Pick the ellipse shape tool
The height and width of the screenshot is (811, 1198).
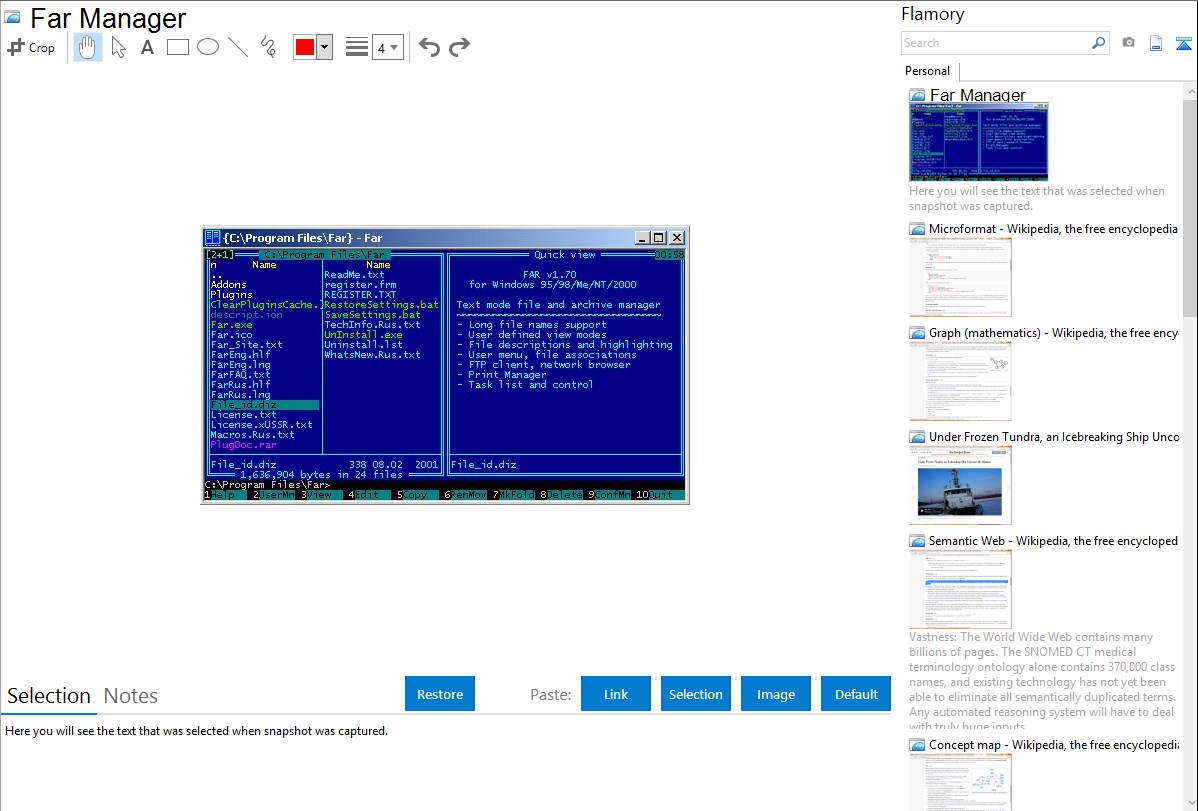click(x=208, y=47)
